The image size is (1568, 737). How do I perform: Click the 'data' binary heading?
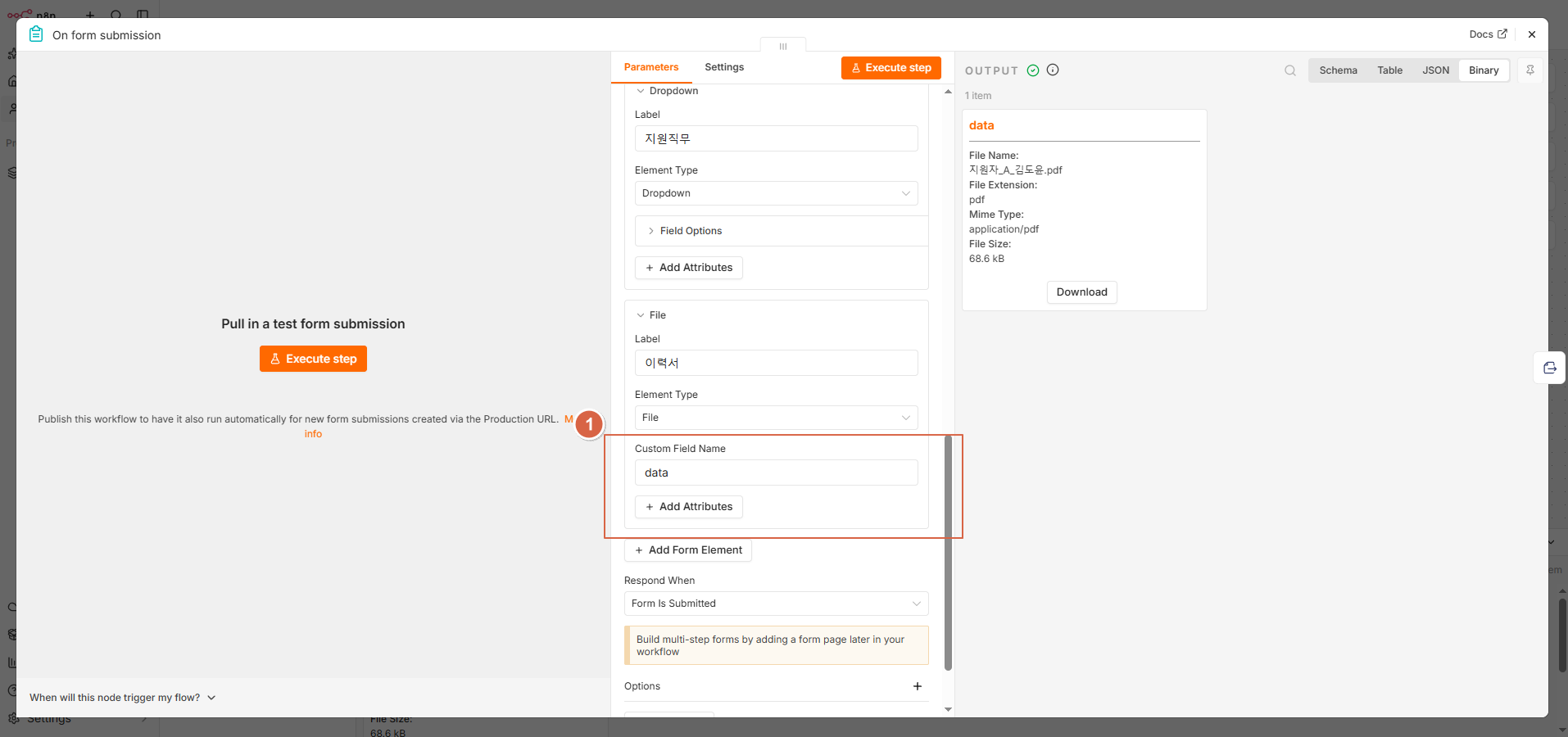981,125
